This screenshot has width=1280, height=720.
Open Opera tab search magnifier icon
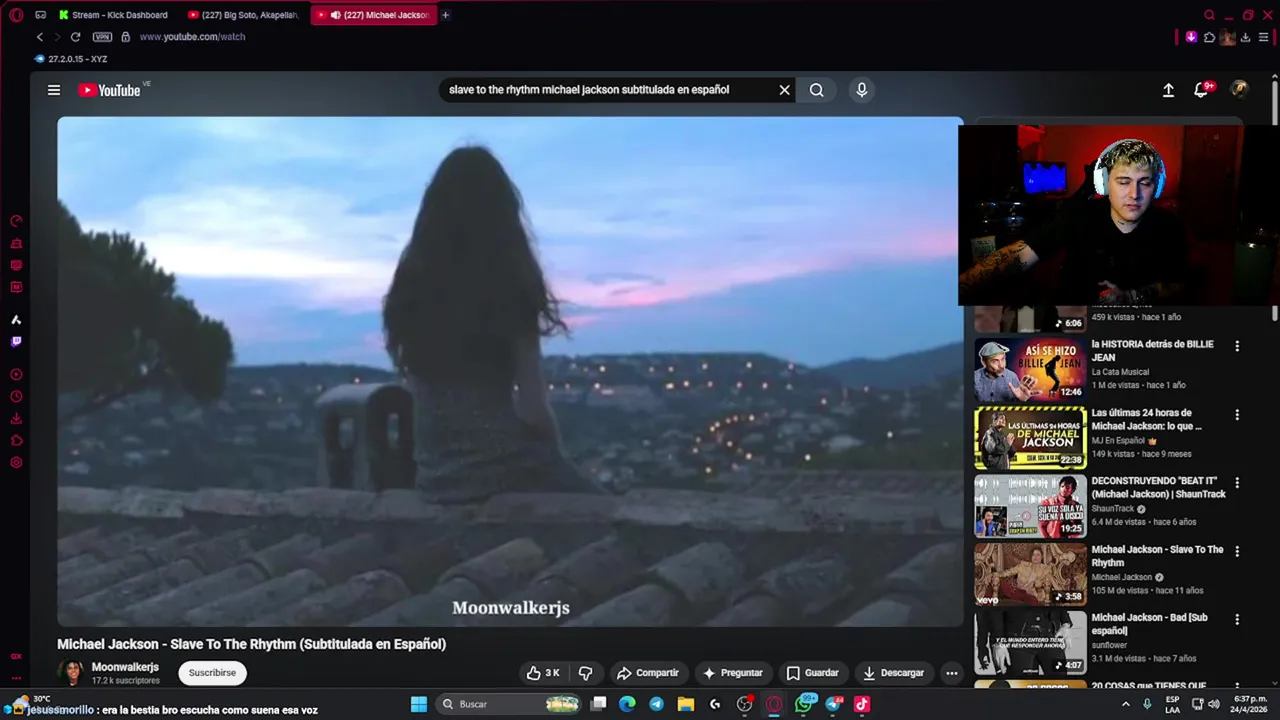[1209, 15]
